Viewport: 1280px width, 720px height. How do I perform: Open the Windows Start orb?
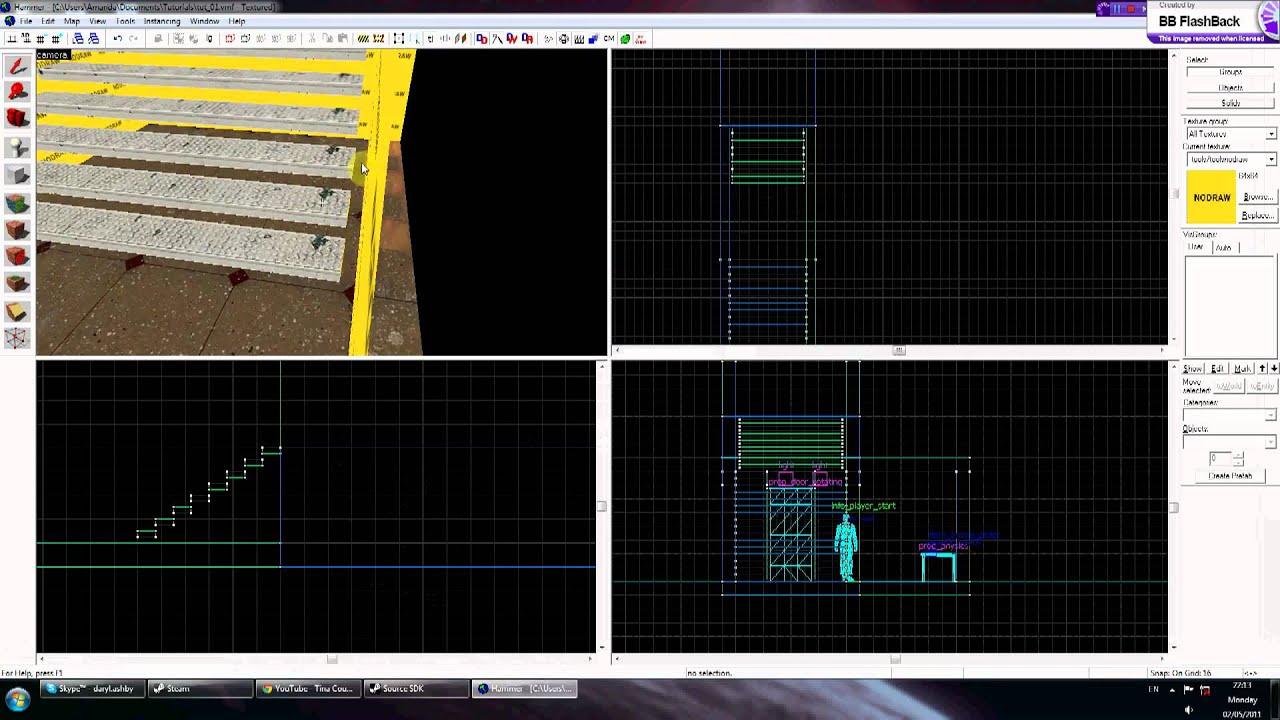tap(17, 699)
